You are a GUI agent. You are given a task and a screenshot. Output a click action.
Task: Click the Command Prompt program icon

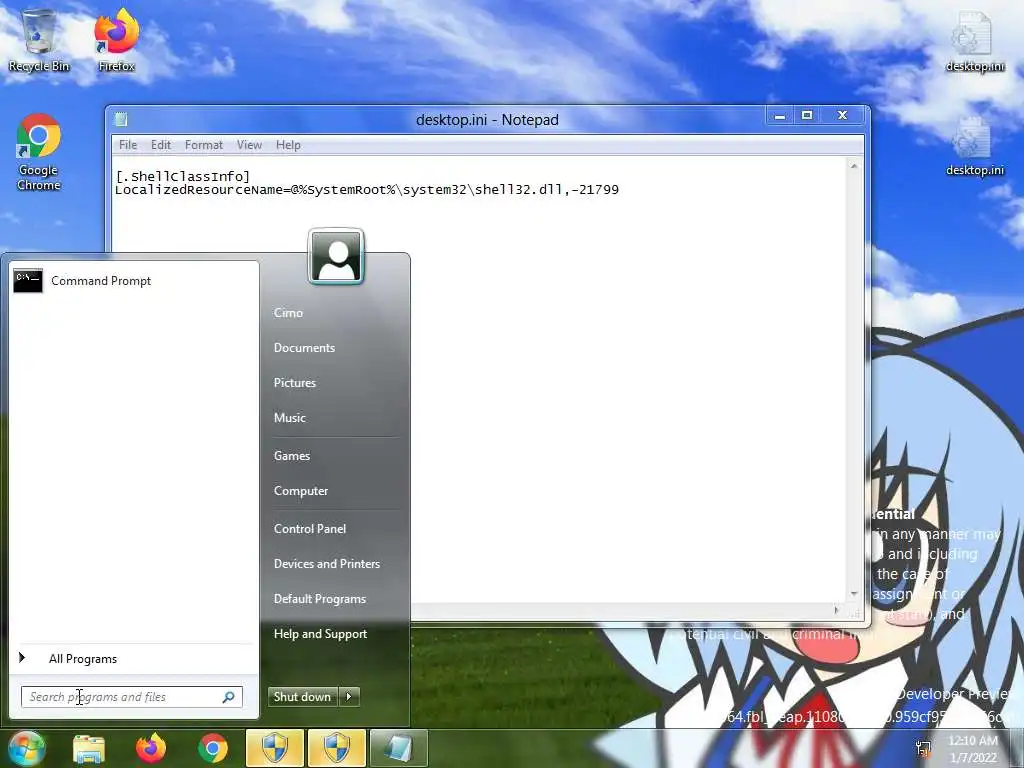coord(27,281)
